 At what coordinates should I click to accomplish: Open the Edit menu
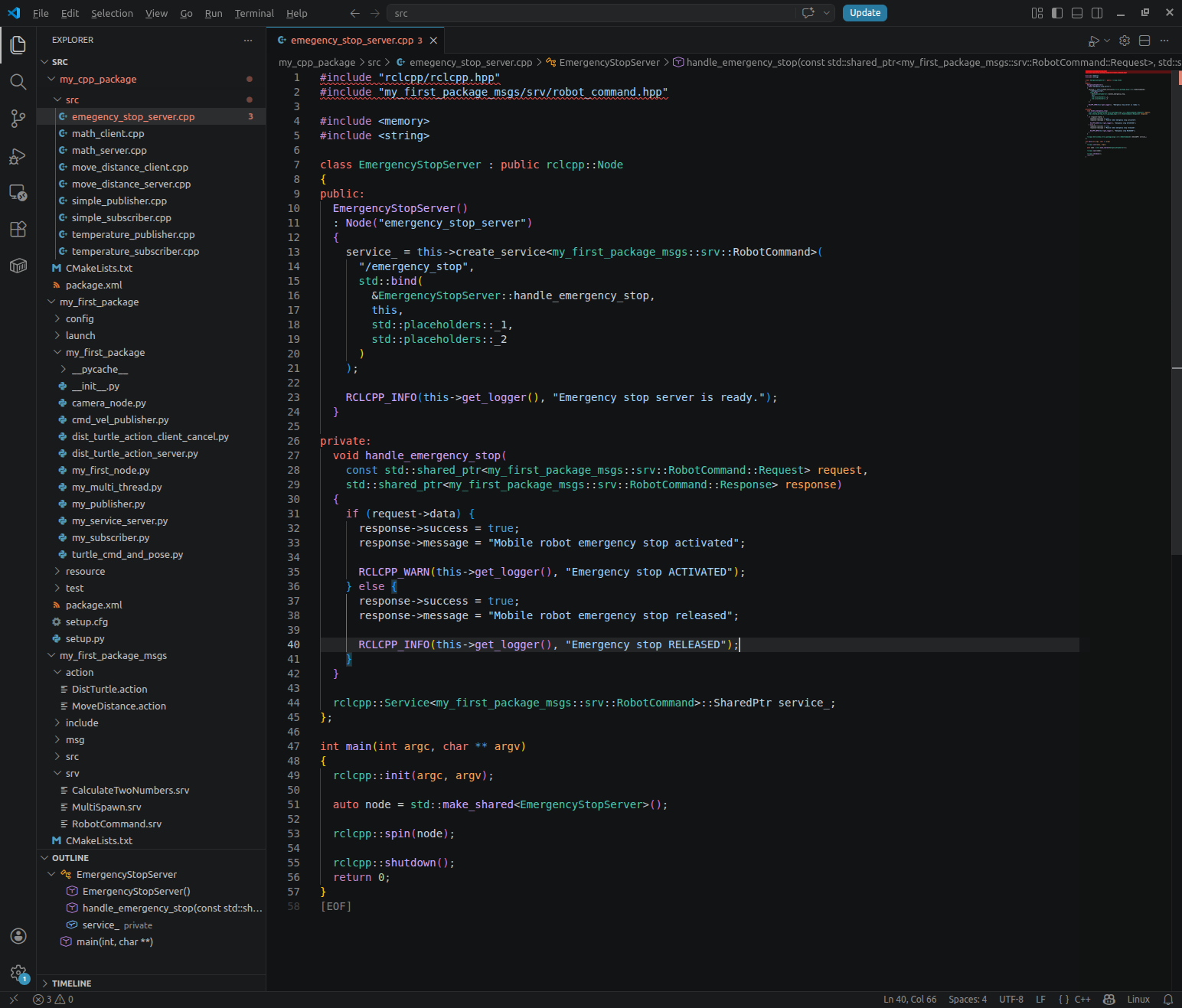70,13
